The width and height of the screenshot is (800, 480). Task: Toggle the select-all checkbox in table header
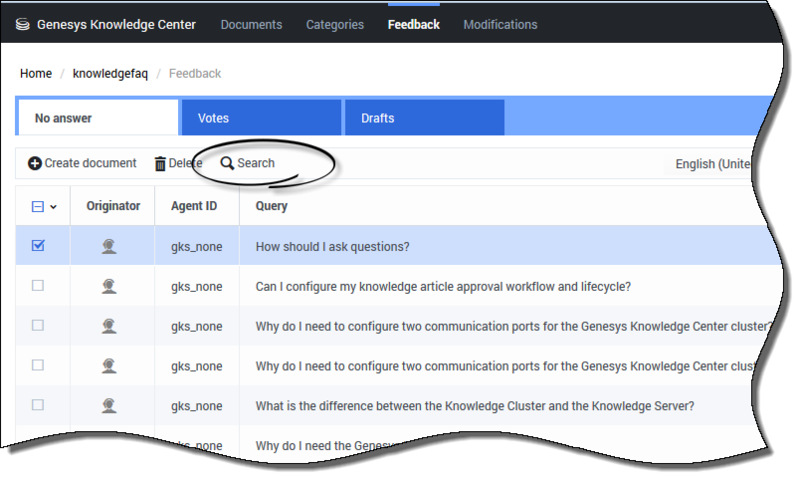coord(38,207)
